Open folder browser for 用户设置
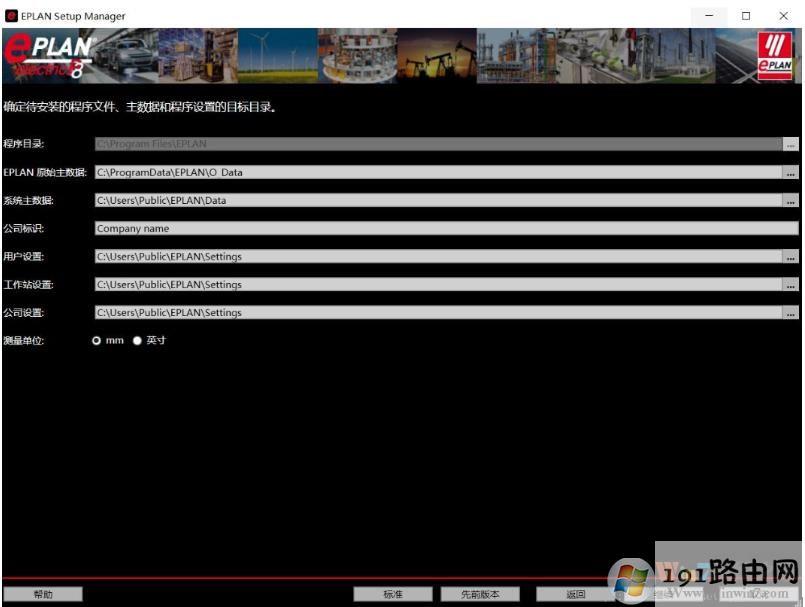Viewport: 805px width, 607px height. pos(791,256)
